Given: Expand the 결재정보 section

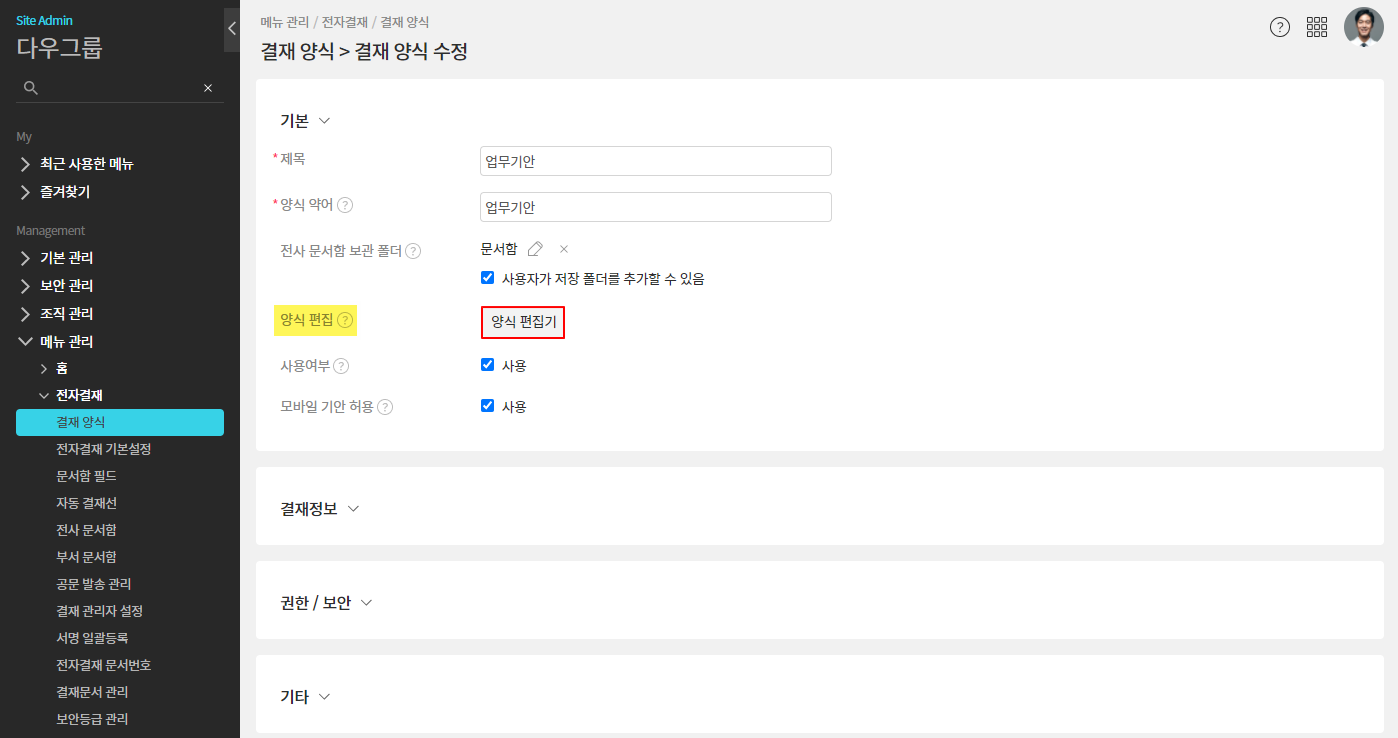Looking at the screenshot, I should click(x=320, y=508).
